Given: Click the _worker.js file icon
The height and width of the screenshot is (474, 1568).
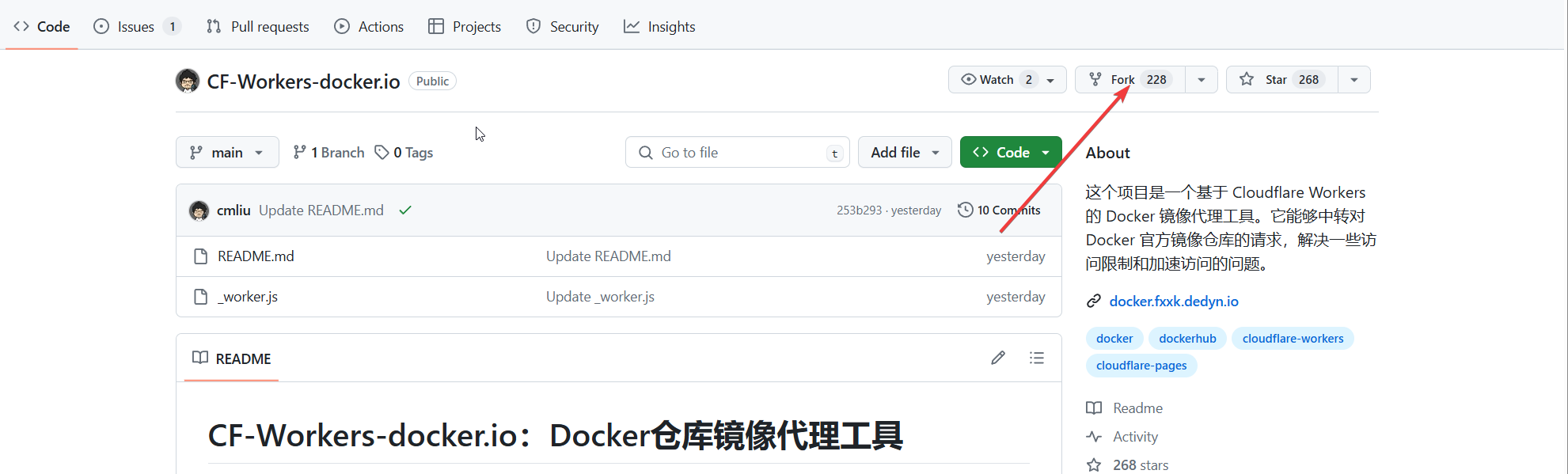Looking at the screenshot, I should click(x=201, y=297).
